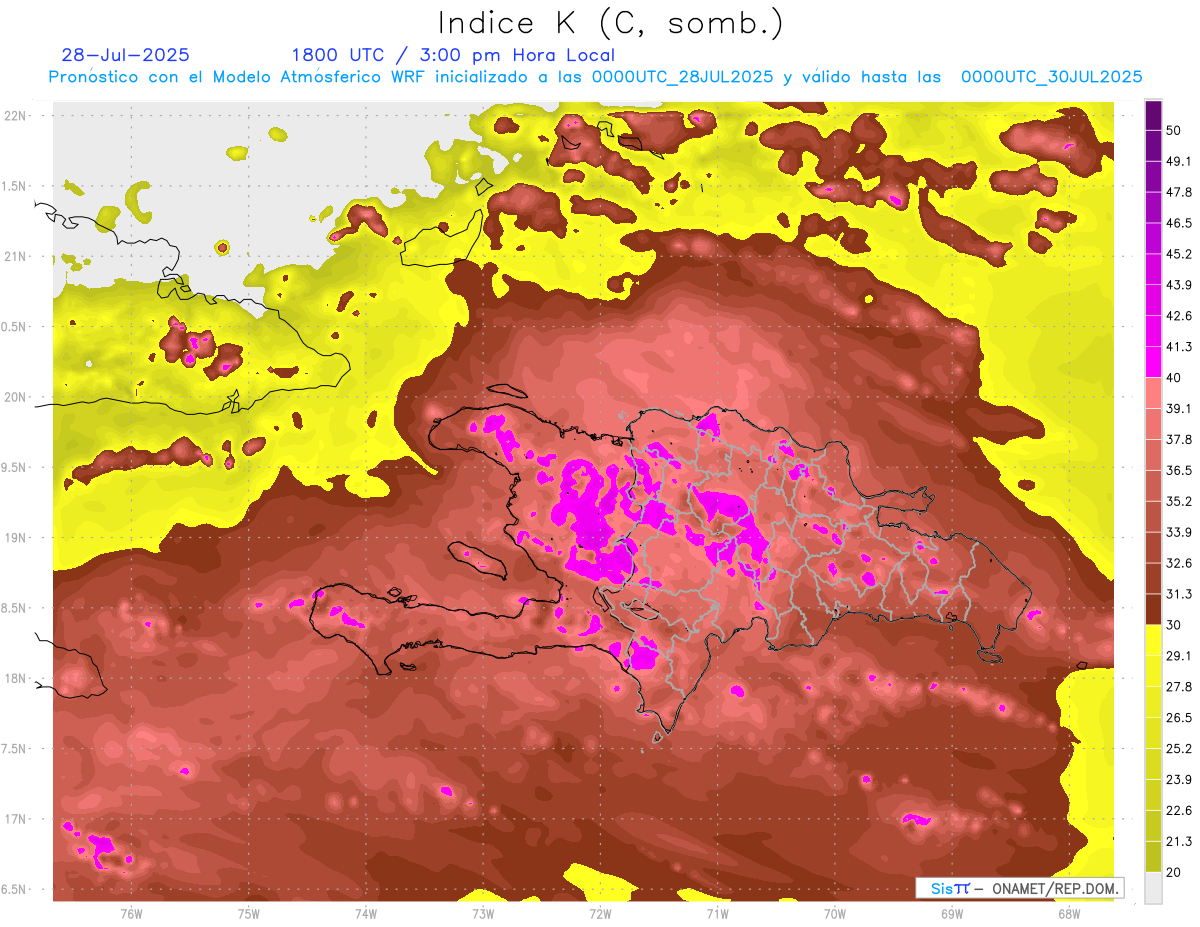
Task: Click the '43.9' color scale value
Action: (x=1179, y=285)
